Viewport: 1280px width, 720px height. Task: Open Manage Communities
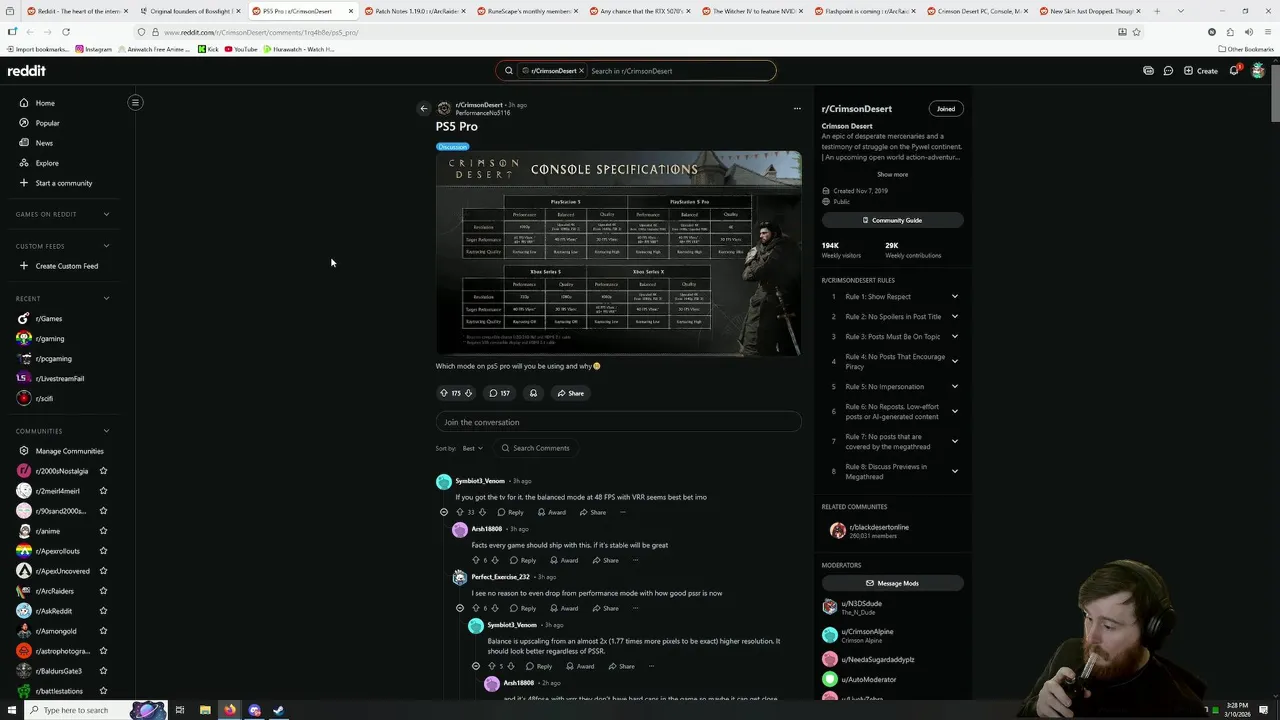click(68, 451)
